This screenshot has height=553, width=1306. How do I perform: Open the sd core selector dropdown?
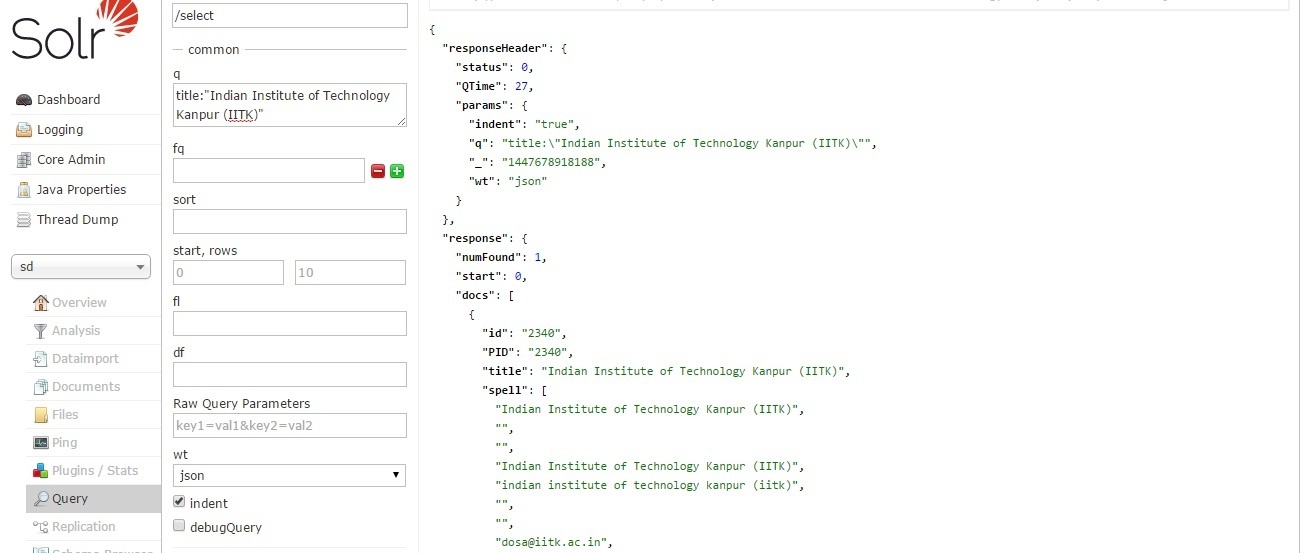(80, 267)
